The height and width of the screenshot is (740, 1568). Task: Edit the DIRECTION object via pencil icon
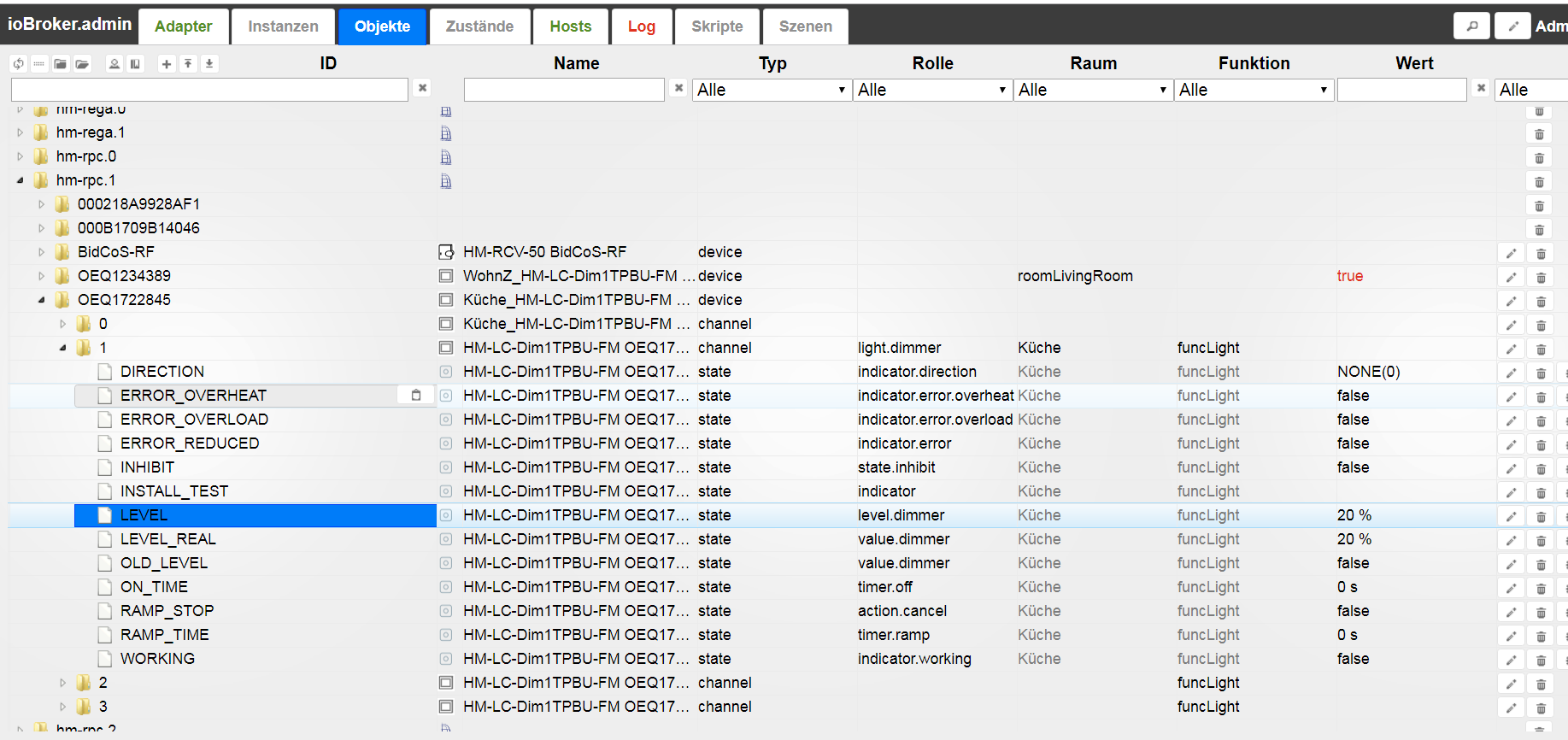1511,373
